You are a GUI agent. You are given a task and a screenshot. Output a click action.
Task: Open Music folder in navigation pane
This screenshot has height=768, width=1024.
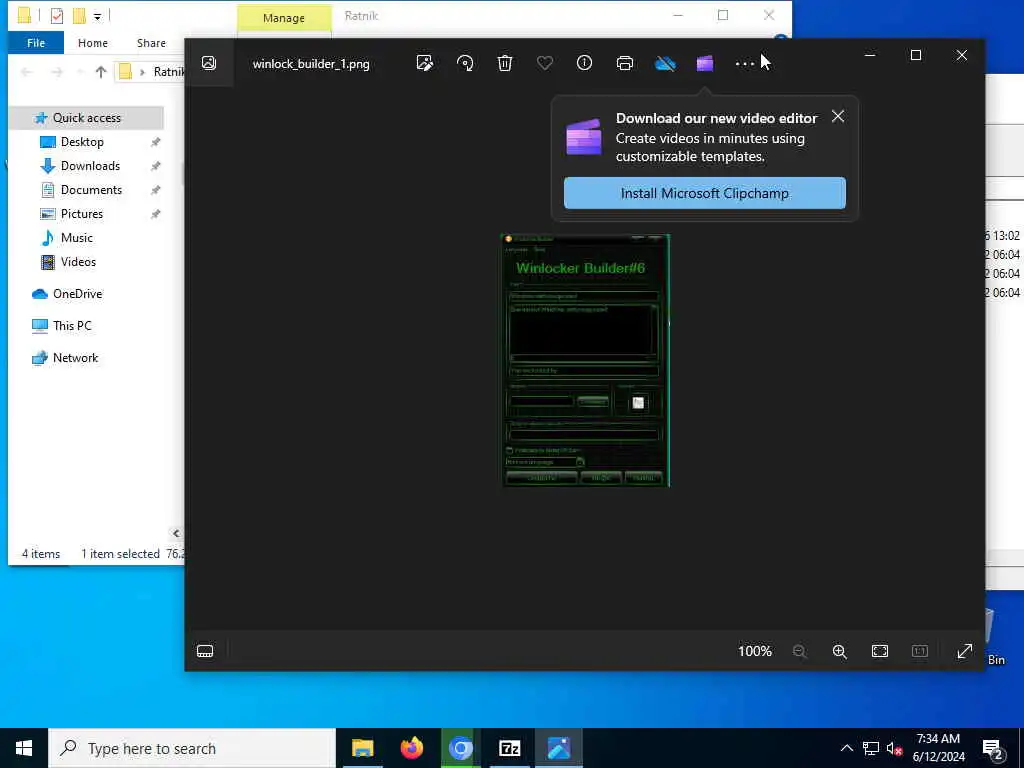[x=76, y=238]
